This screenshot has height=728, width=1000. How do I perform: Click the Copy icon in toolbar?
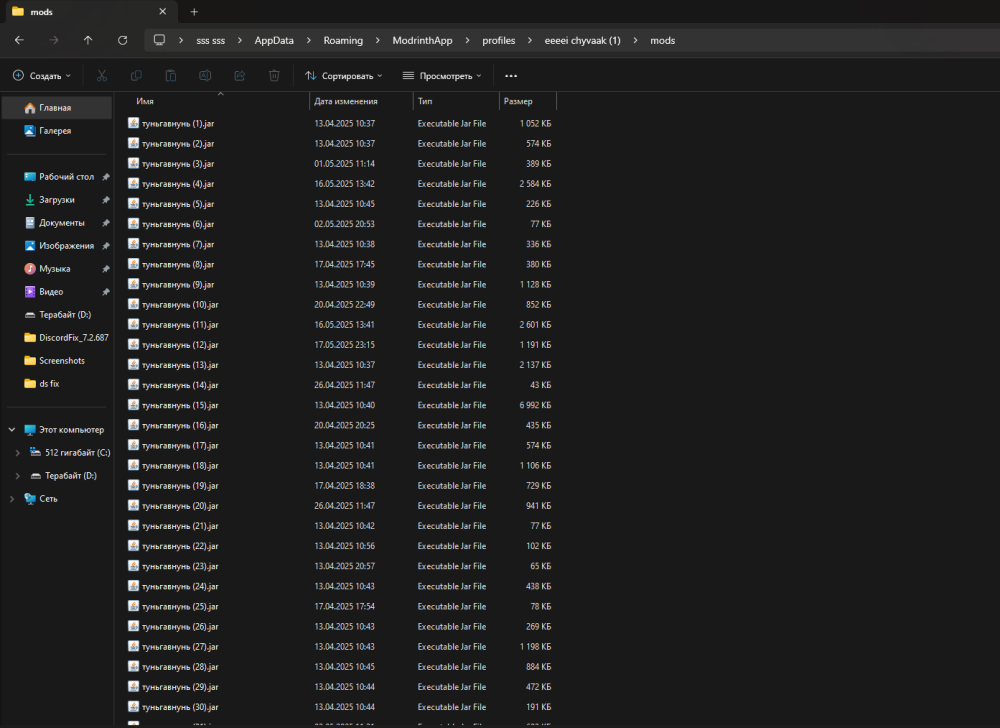tap(136, 76)
